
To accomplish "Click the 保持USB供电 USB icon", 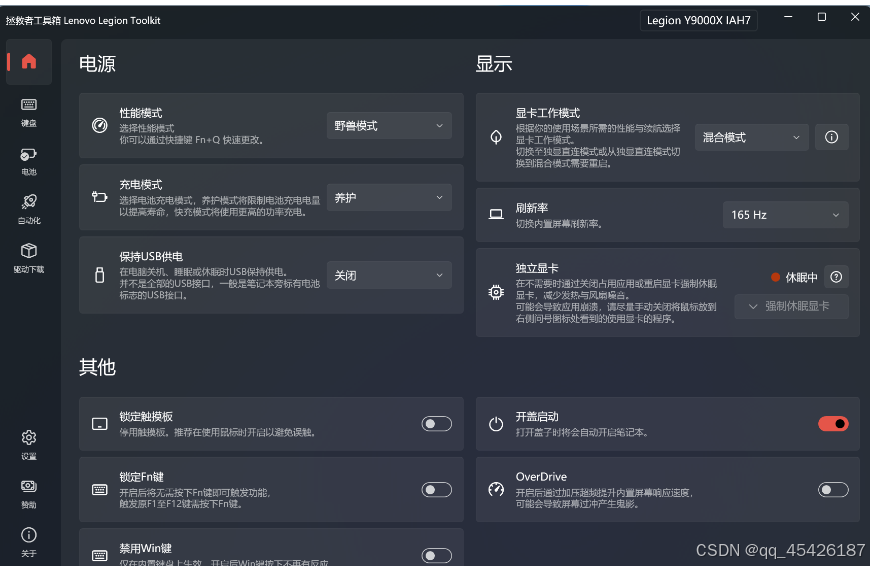I will (x=100, y=275).
